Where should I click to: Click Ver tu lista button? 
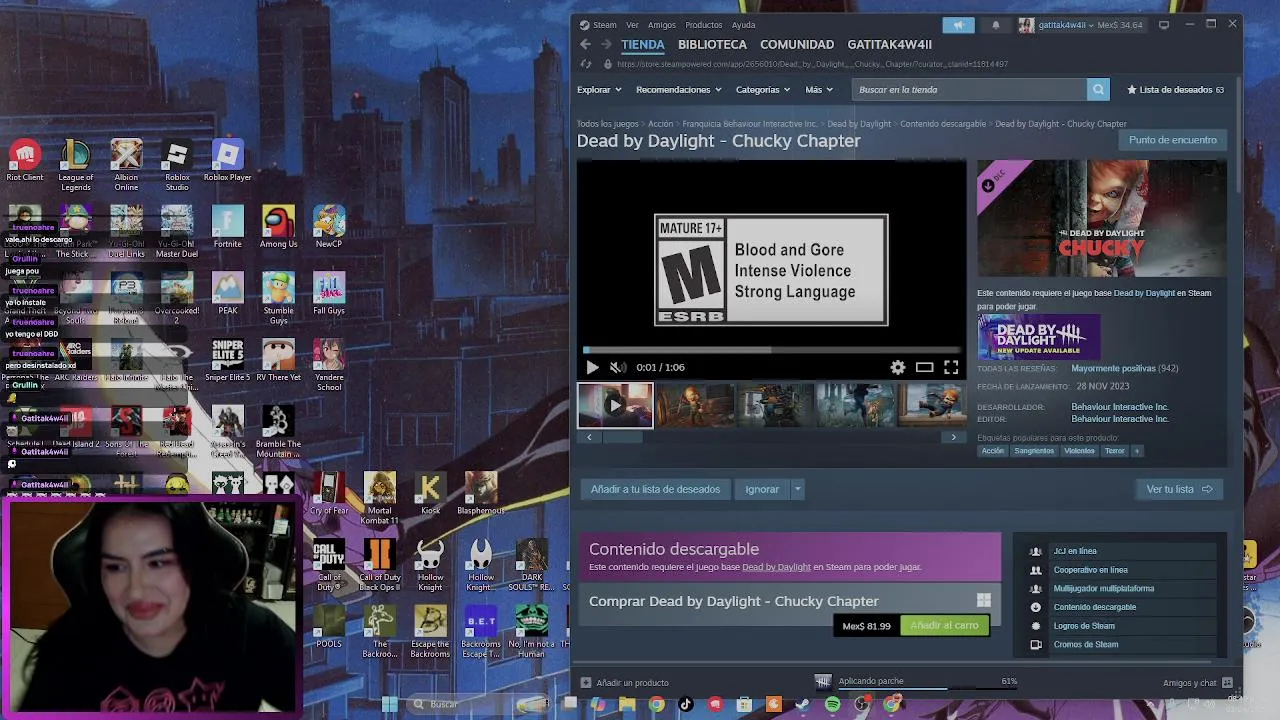tap(1179, 489)
